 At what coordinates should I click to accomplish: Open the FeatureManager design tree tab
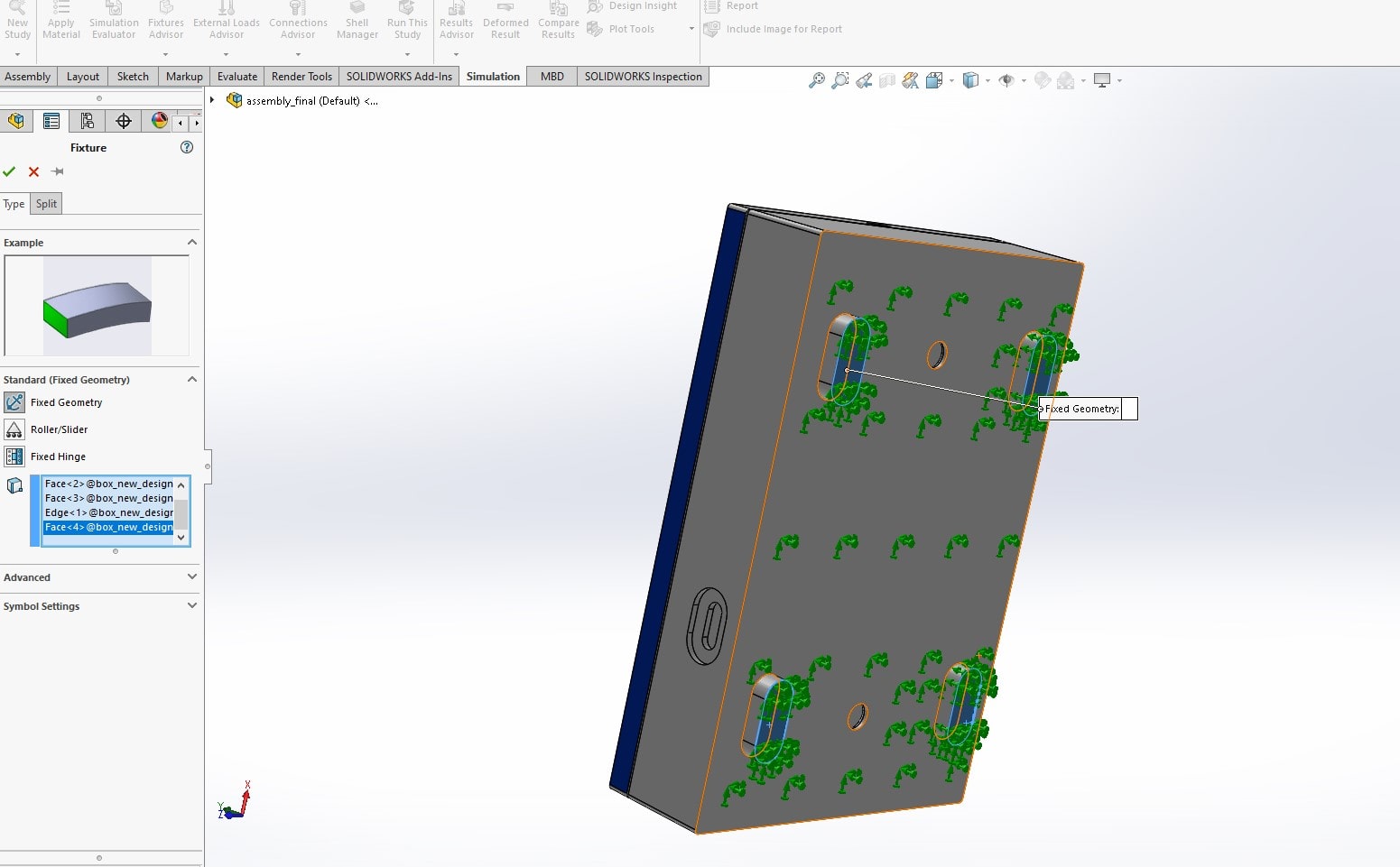coord(16,121)
